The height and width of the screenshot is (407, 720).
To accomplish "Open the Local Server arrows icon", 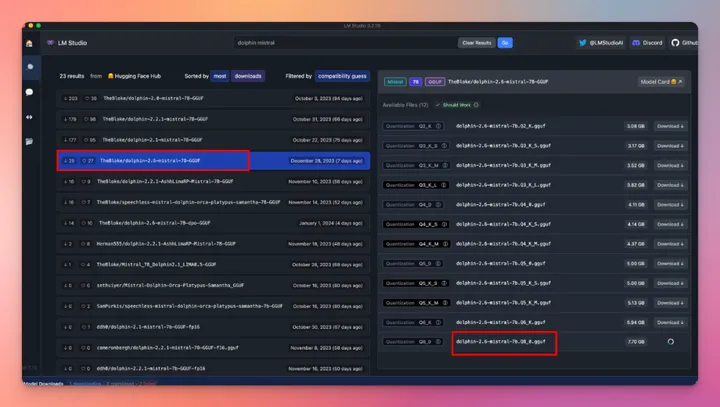I will (29, 117).
